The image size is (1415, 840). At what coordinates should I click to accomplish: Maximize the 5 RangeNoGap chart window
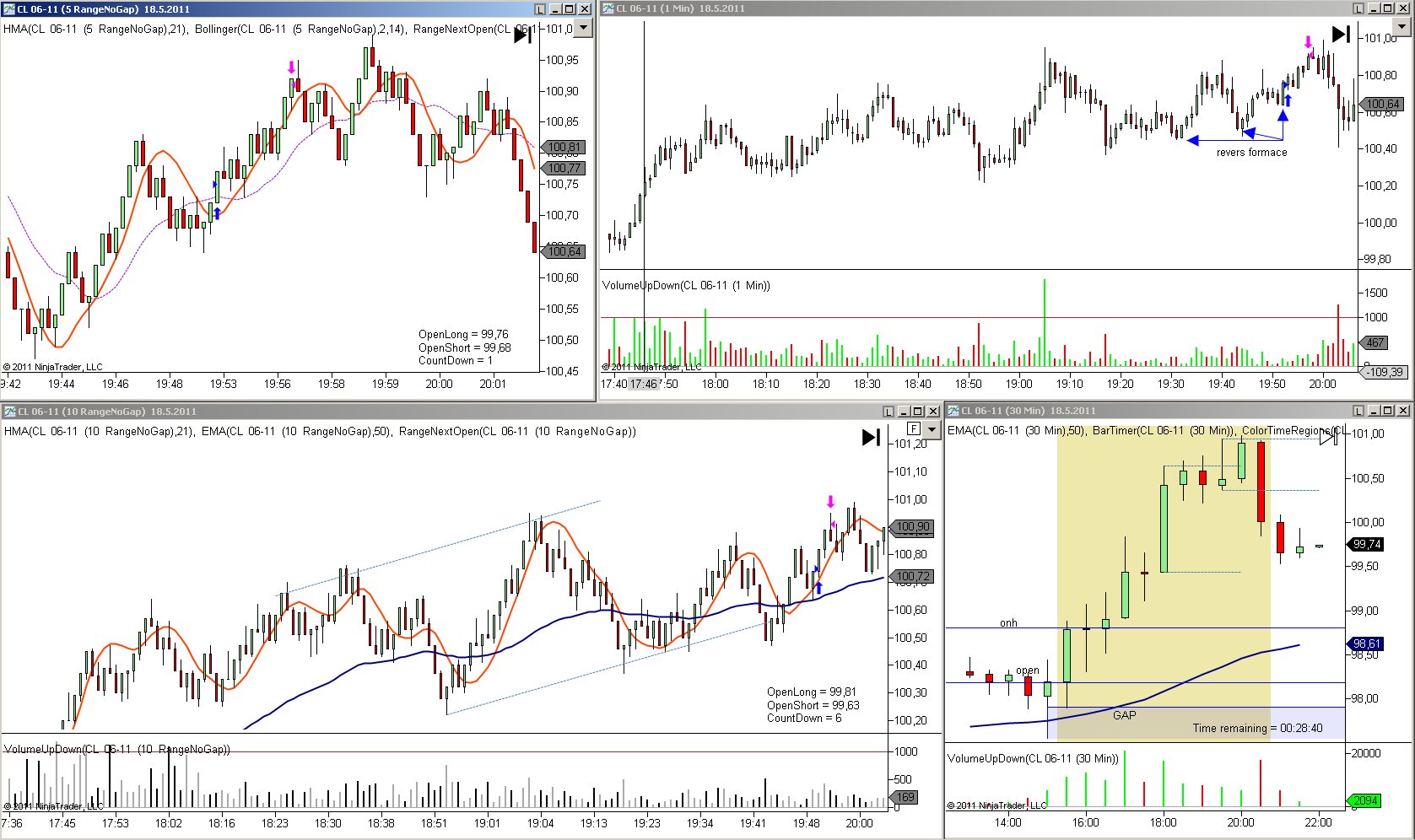(570, 9)
